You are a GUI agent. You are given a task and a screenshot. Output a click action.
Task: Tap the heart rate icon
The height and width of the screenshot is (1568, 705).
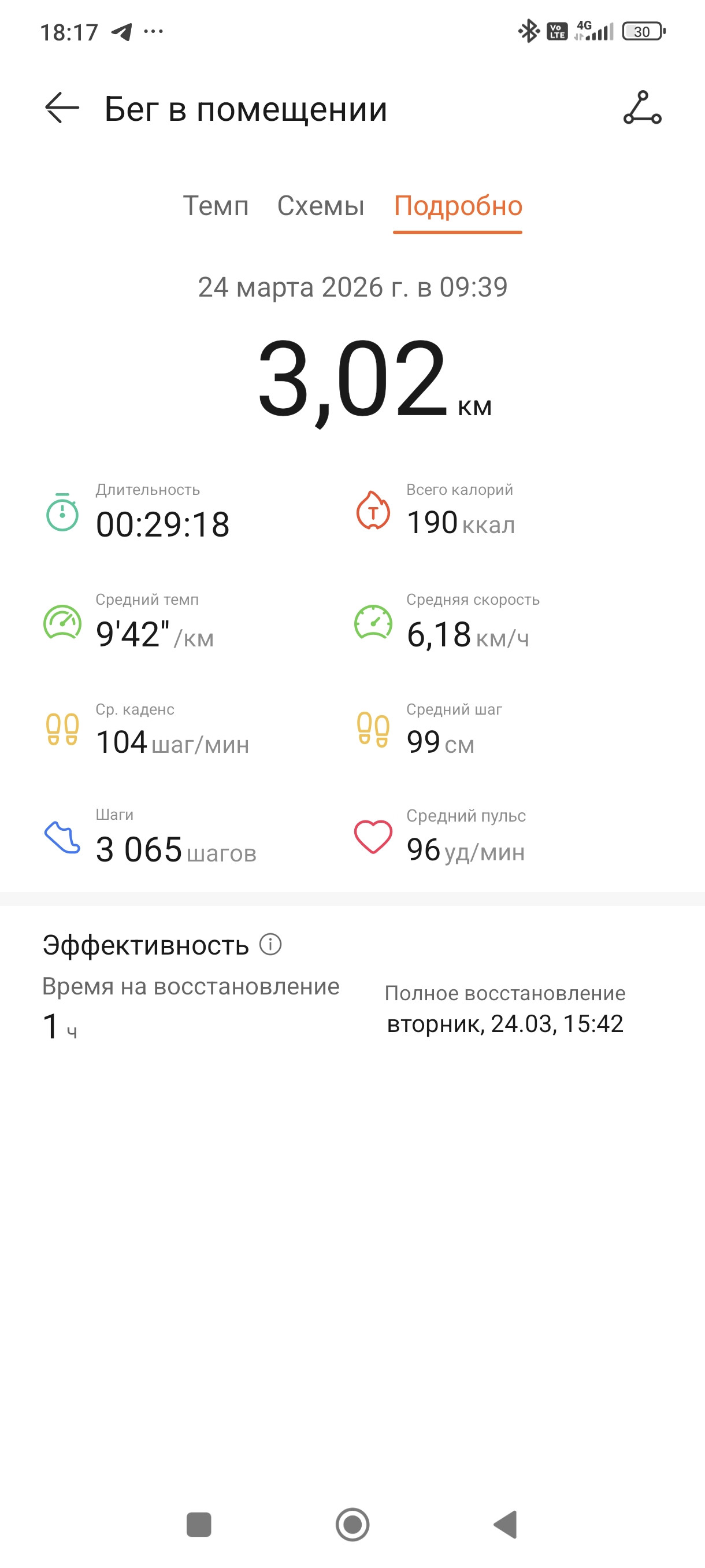373,837
